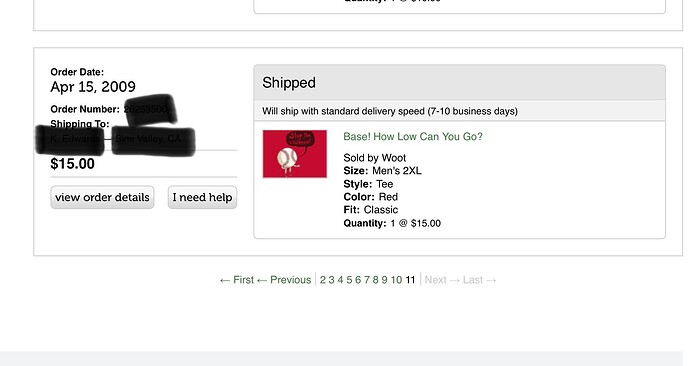Jump to page 3 in pagination
This screenshot has height=366, width=690.
tap(331, 280)
